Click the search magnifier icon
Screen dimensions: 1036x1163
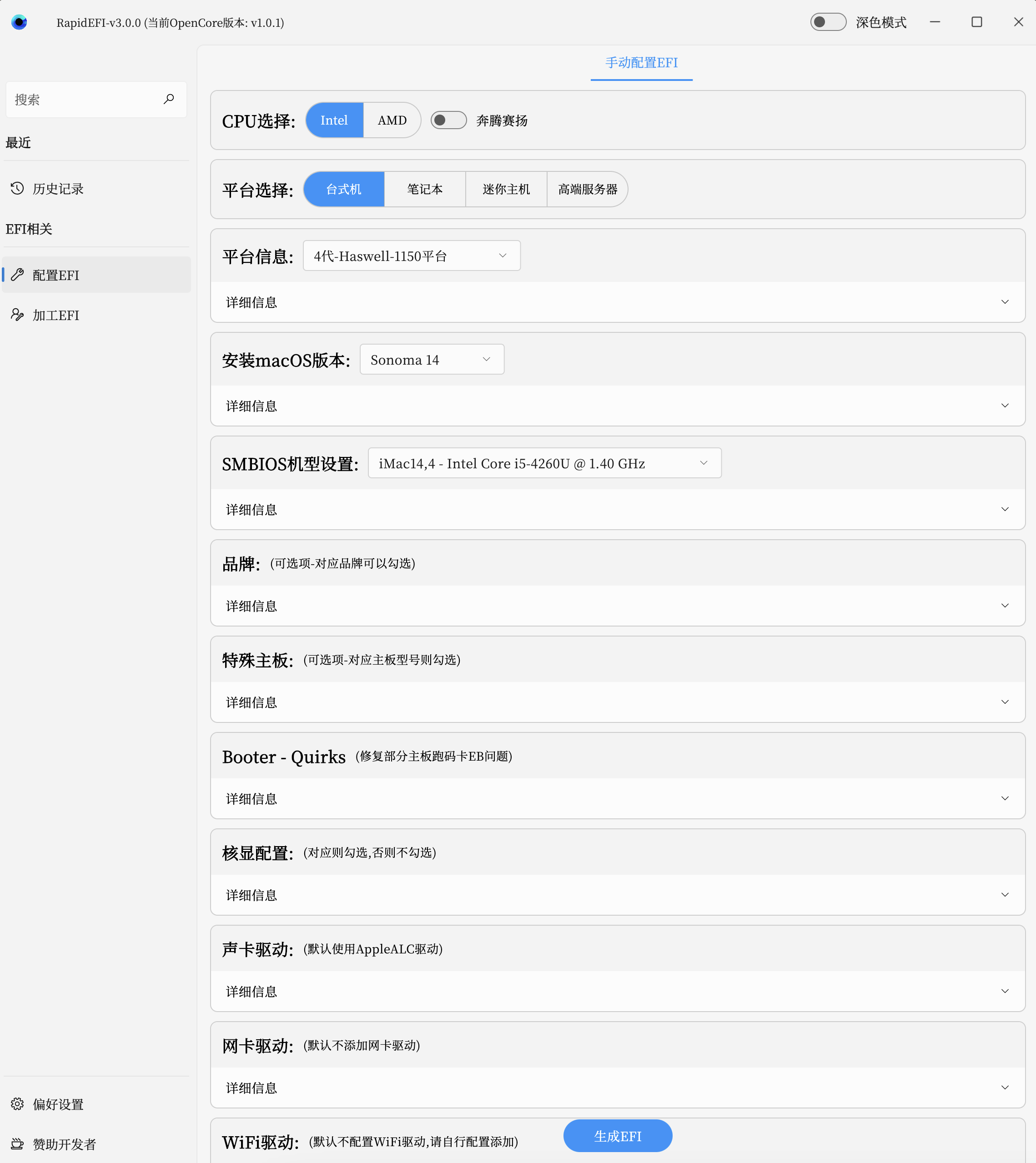168,99
